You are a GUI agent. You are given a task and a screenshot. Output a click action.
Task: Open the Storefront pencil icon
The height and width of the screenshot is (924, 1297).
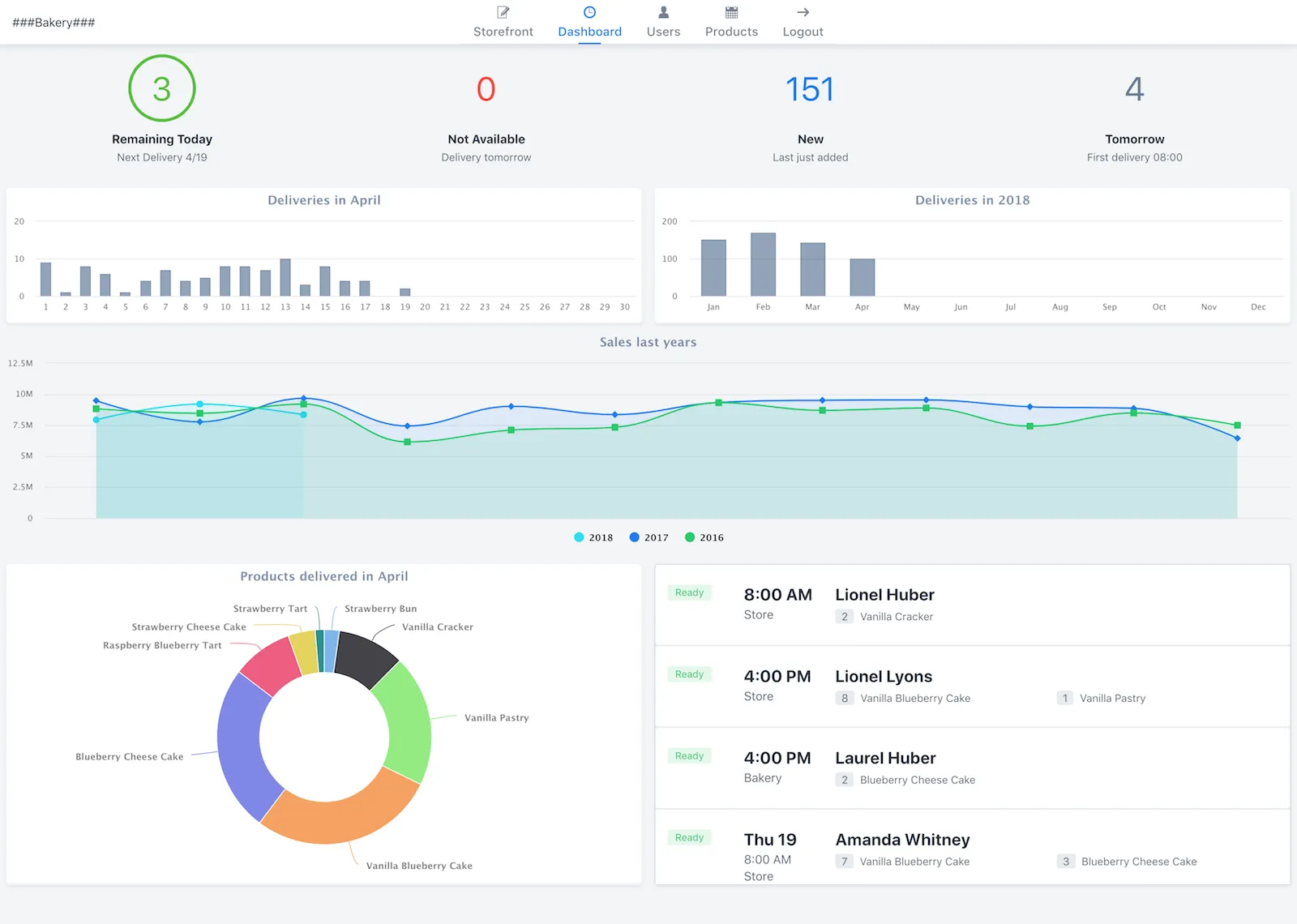click(x=503, y=12)
